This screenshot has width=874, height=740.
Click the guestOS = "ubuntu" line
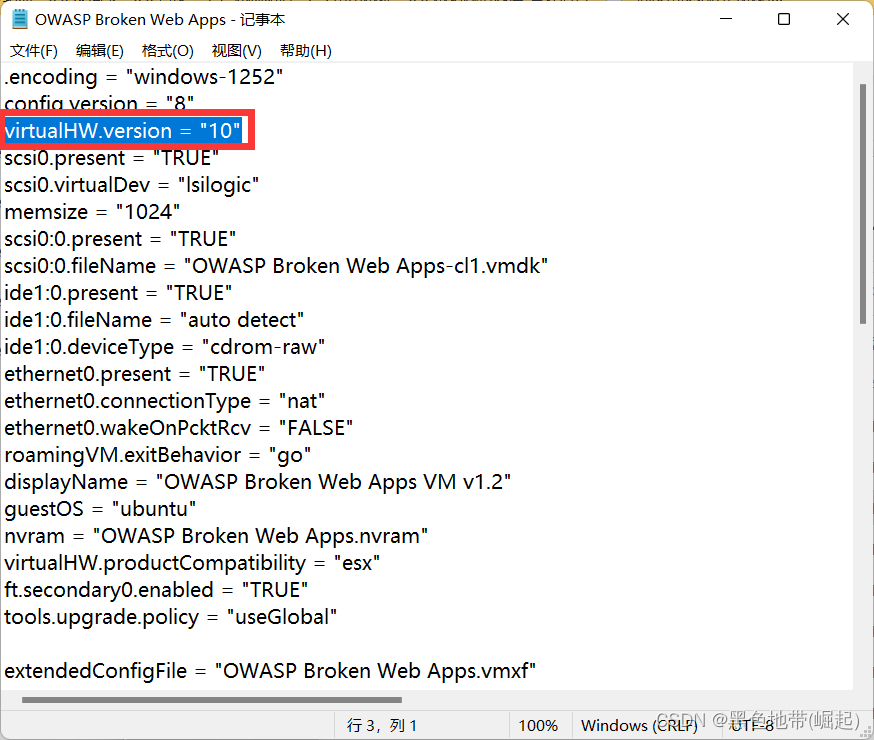click(x=100, y=509)
